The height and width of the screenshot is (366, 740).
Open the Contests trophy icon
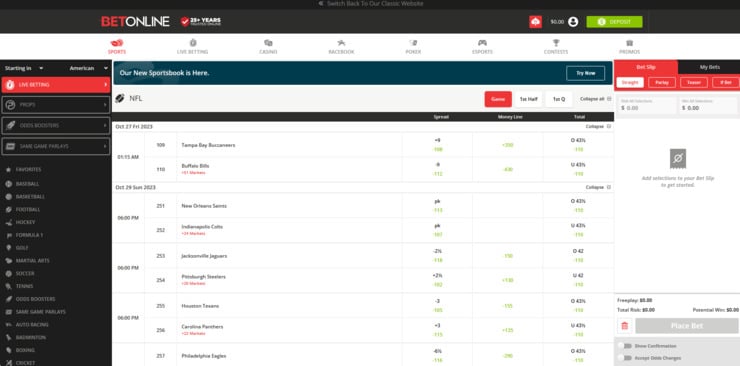click(x=556, y=43)
